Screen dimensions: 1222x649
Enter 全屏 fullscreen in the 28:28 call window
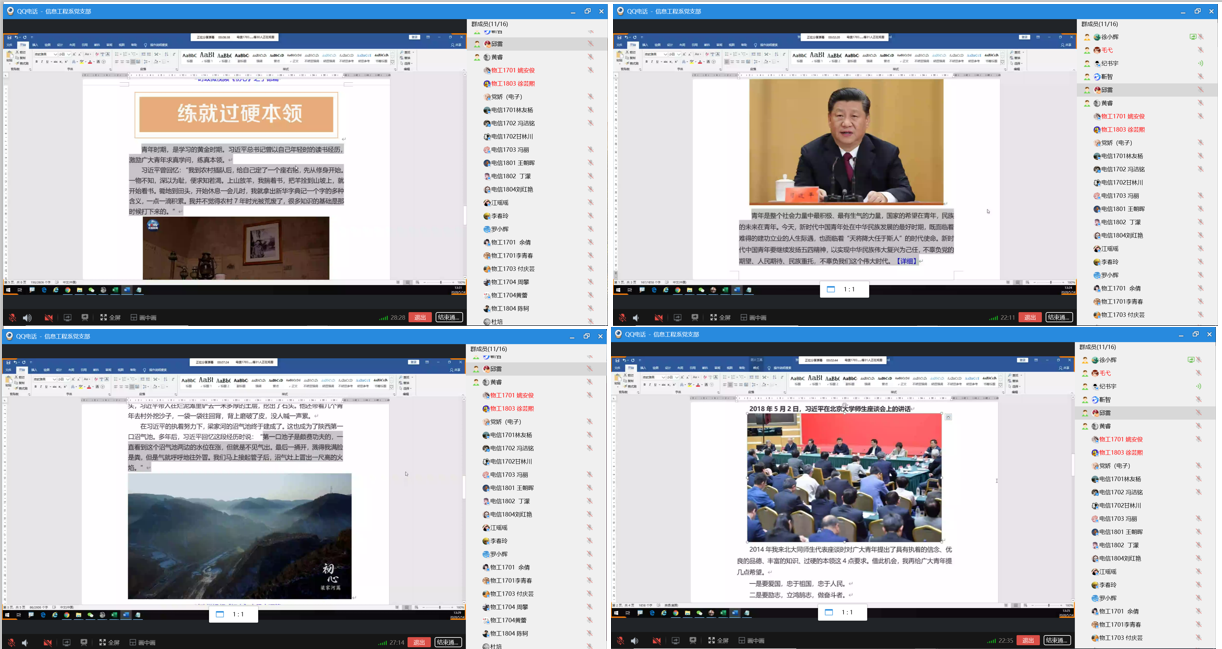tap(110, 318)
